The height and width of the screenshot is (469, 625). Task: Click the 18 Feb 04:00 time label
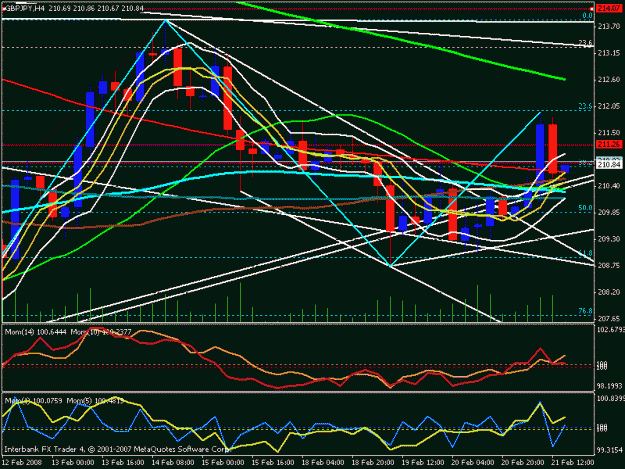pyautogui.click(x=322, y=462)
